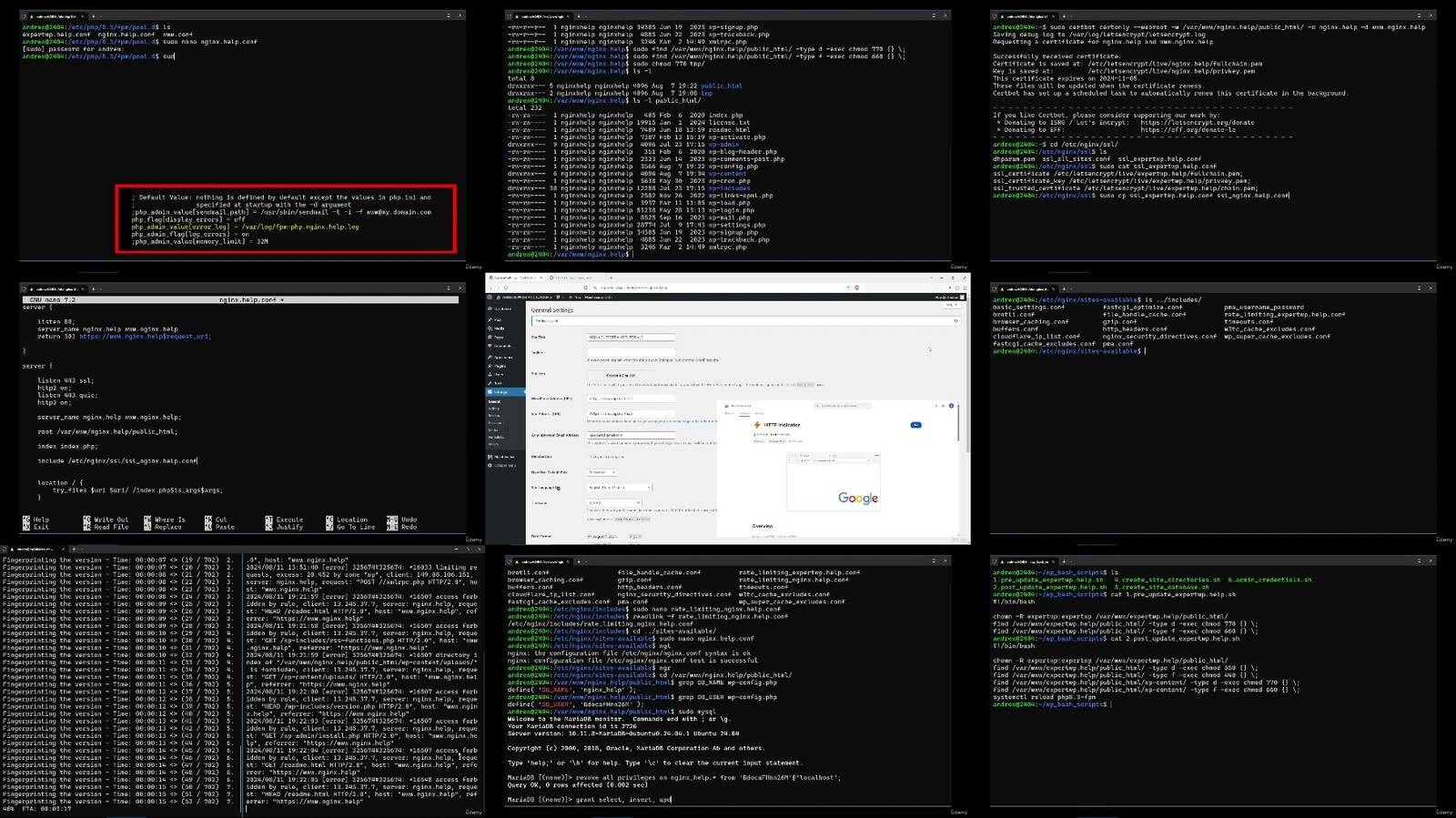
Task: Click the https://www.nginx.help URL in nano
Action: (x=145, y=337)
